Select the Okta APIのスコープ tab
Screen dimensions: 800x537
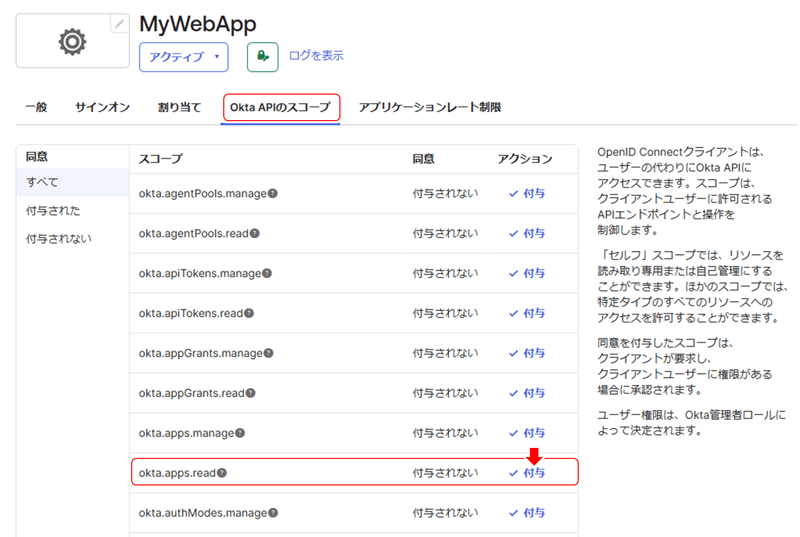281,107
